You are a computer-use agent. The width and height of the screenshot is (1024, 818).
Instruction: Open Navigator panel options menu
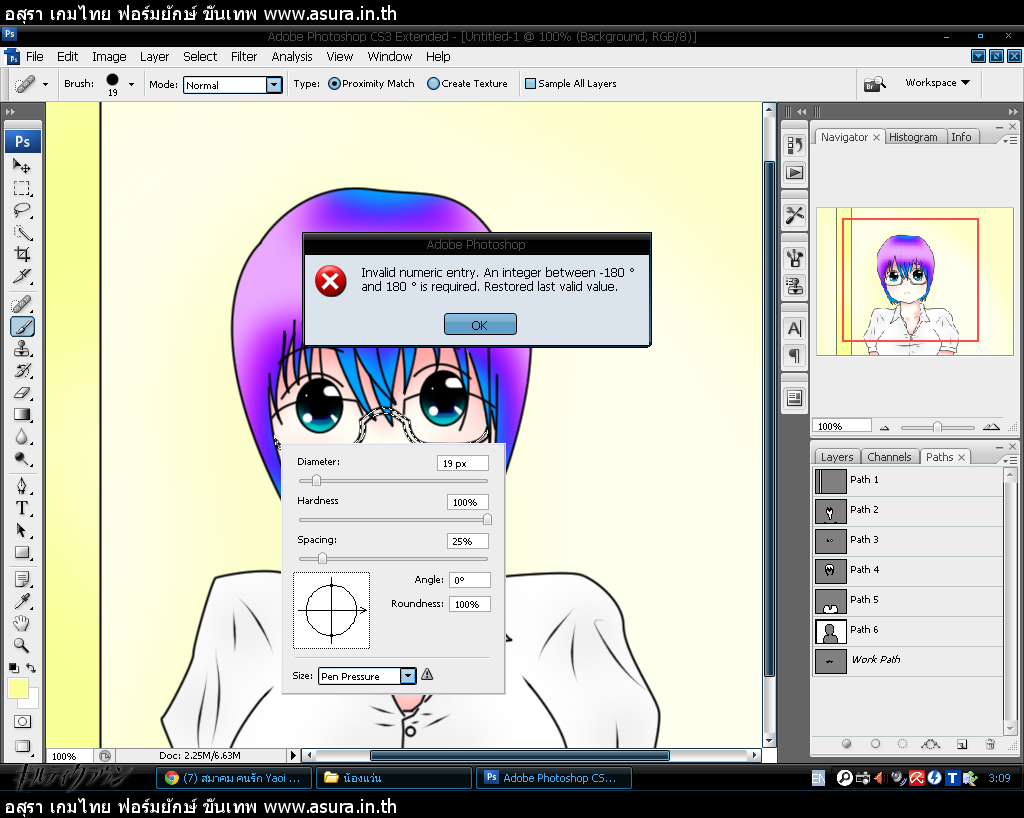pyautogui.click(x=1009, y=140)
